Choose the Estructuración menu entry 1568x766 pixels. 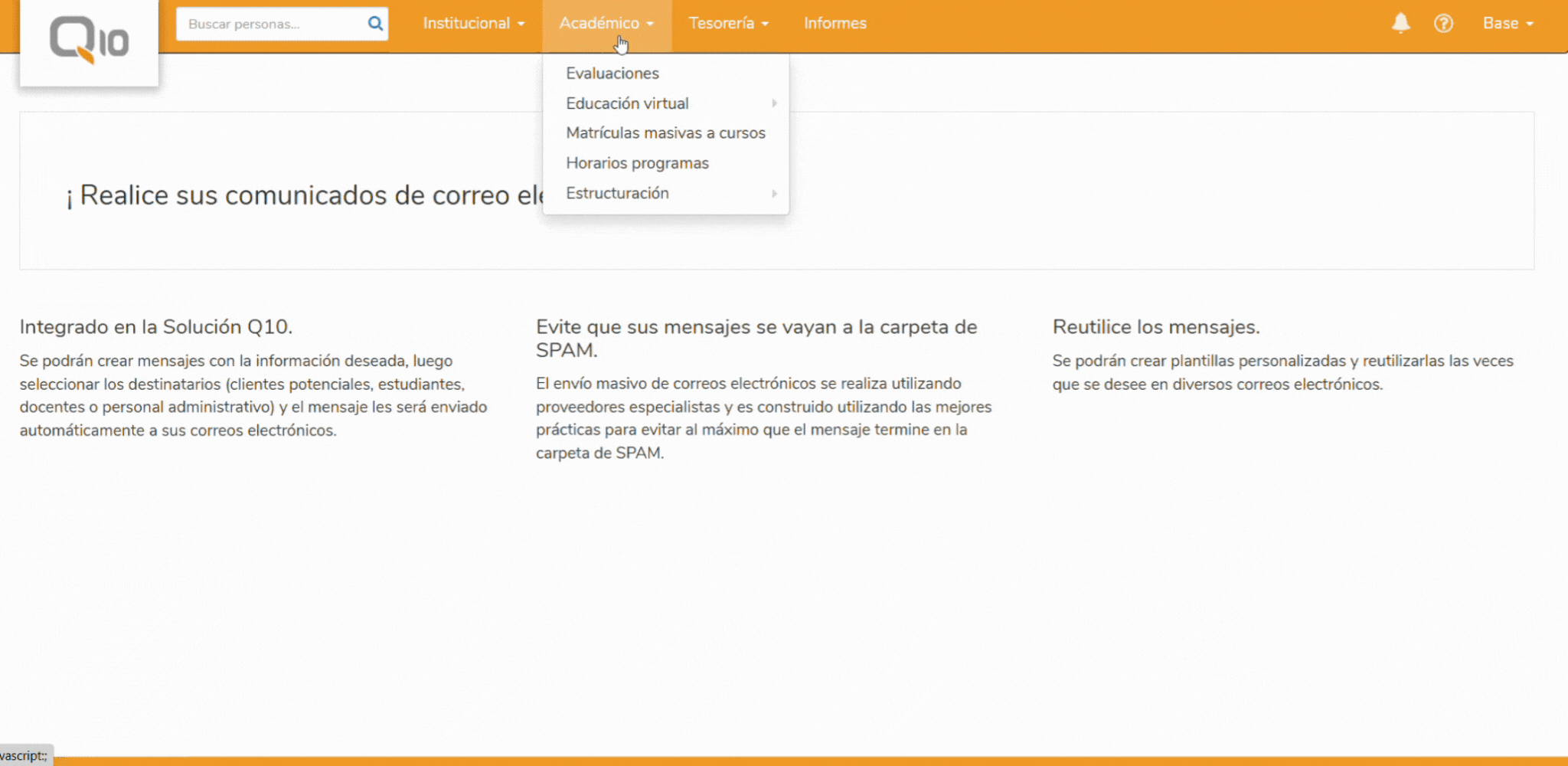click(617, 193)
